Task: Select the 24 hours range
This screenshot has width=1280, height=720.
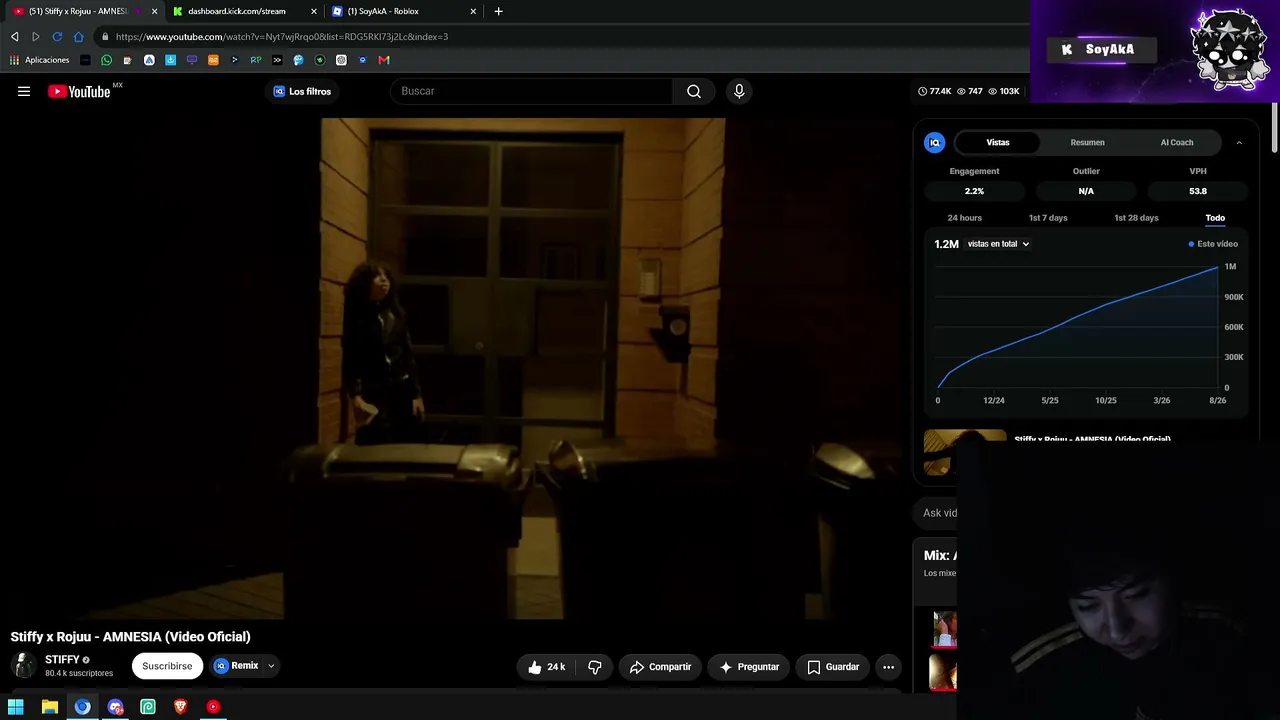Action: tap(965, 218)
